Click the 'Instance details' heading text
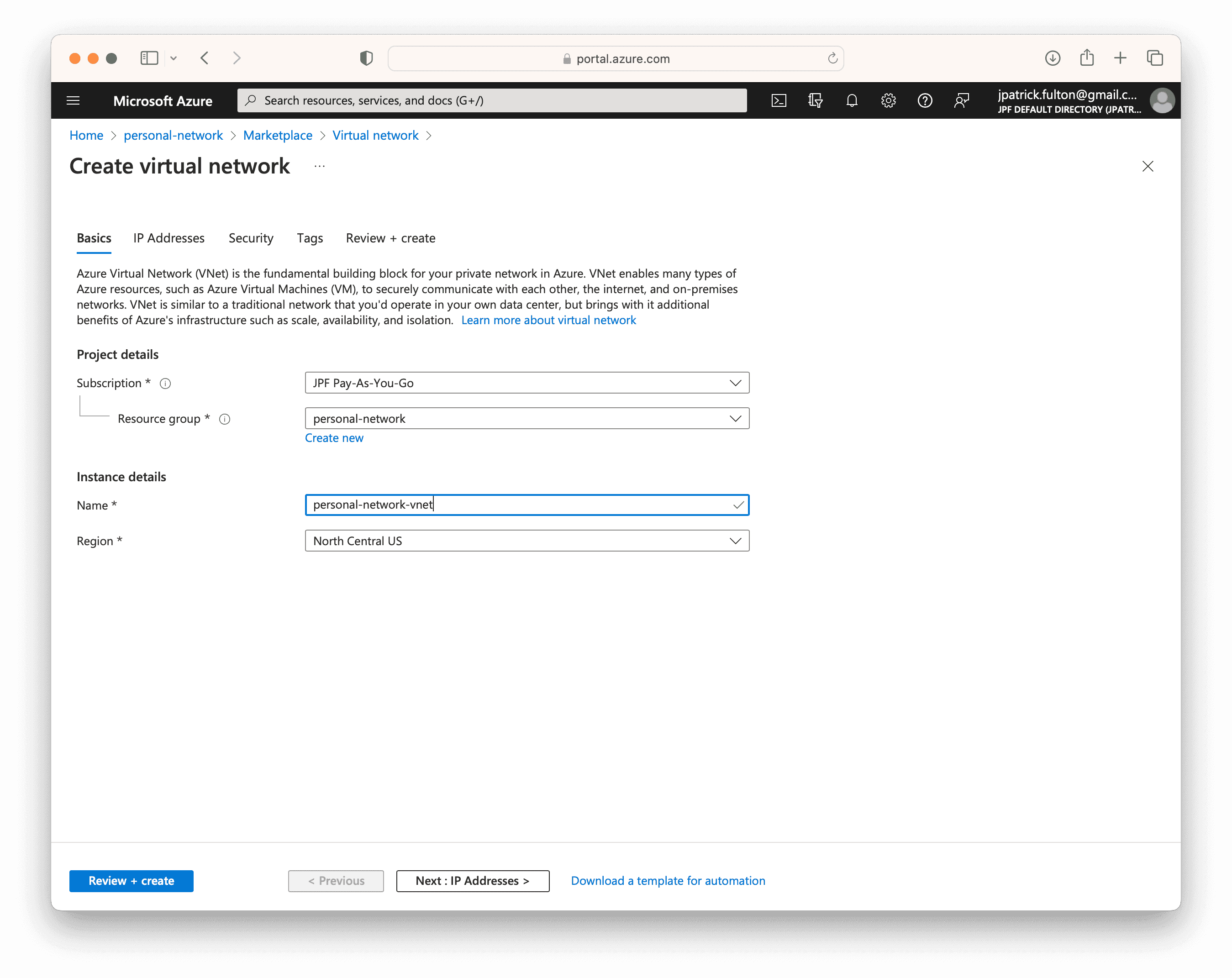The image size is (1232, 978). click(x=121, y=477)
